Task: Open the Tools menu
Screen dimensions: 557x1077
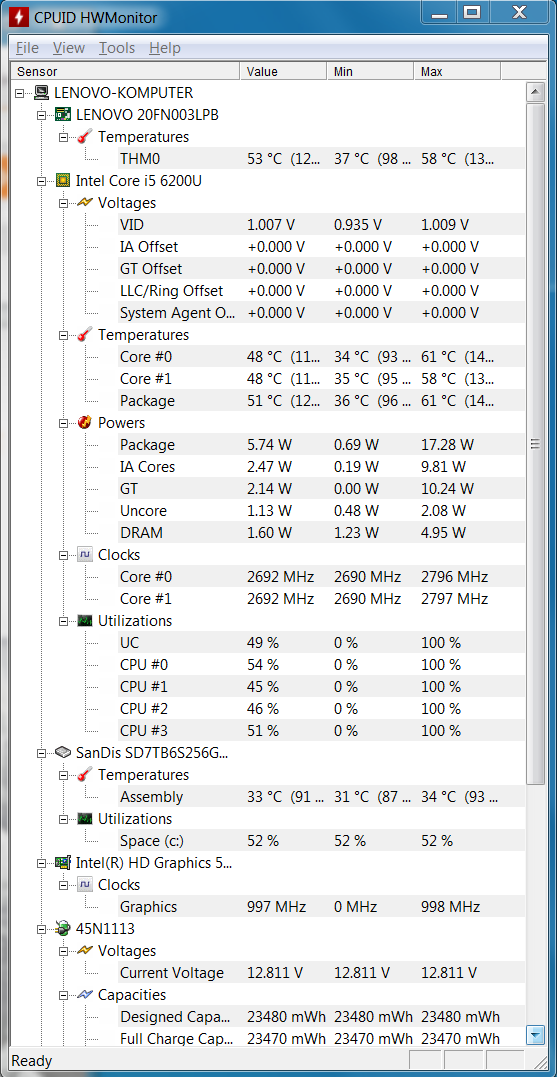Action: pos(117,48)
